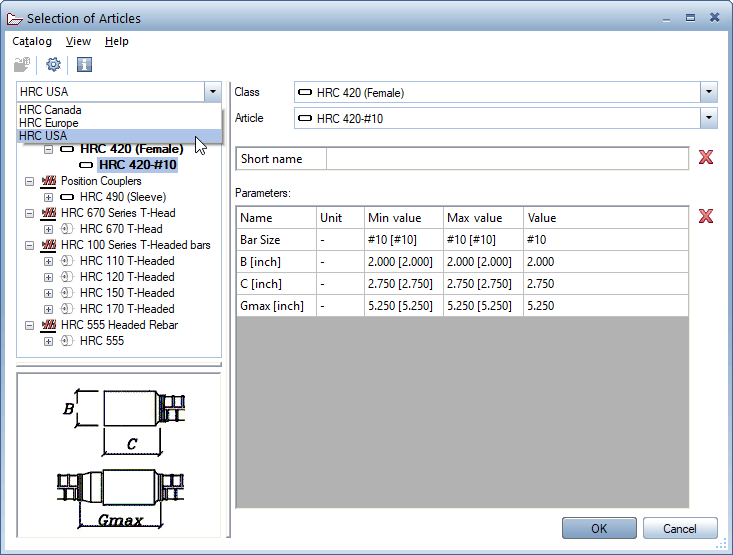Open settings via the gear icon

tap(53, 65)
